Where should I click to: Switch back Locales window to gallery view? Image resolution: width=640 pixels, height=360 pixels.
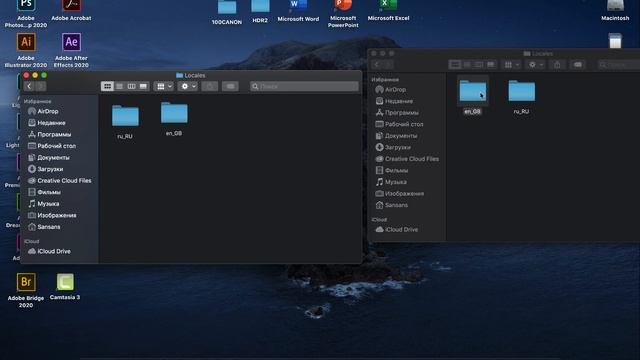[491, 64]
